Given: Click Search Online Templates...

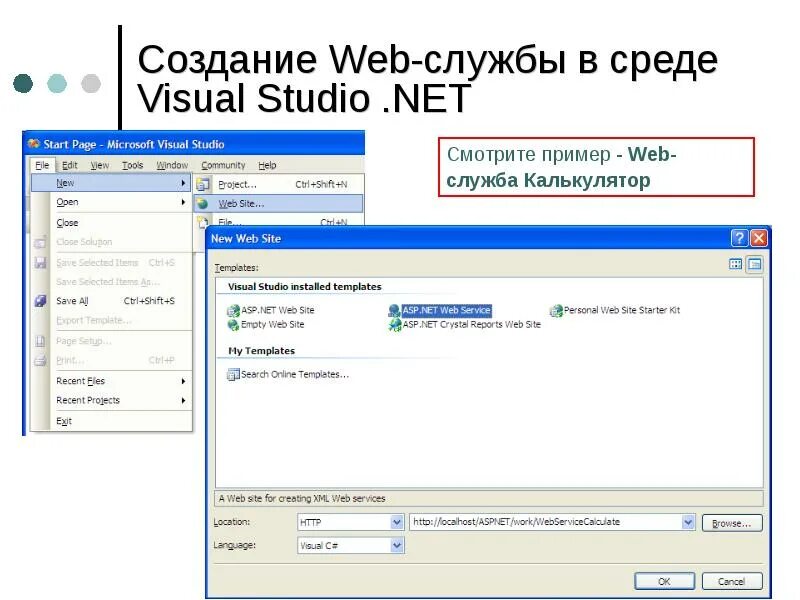Looking at the screenshot, I should 295,374.
